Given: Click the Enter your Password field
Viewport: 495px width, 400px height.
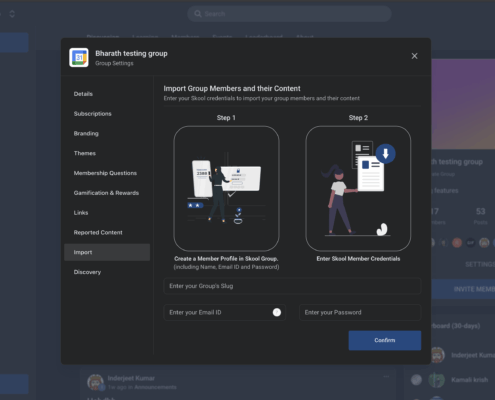Looking at the screenshot, I should 360,312.
